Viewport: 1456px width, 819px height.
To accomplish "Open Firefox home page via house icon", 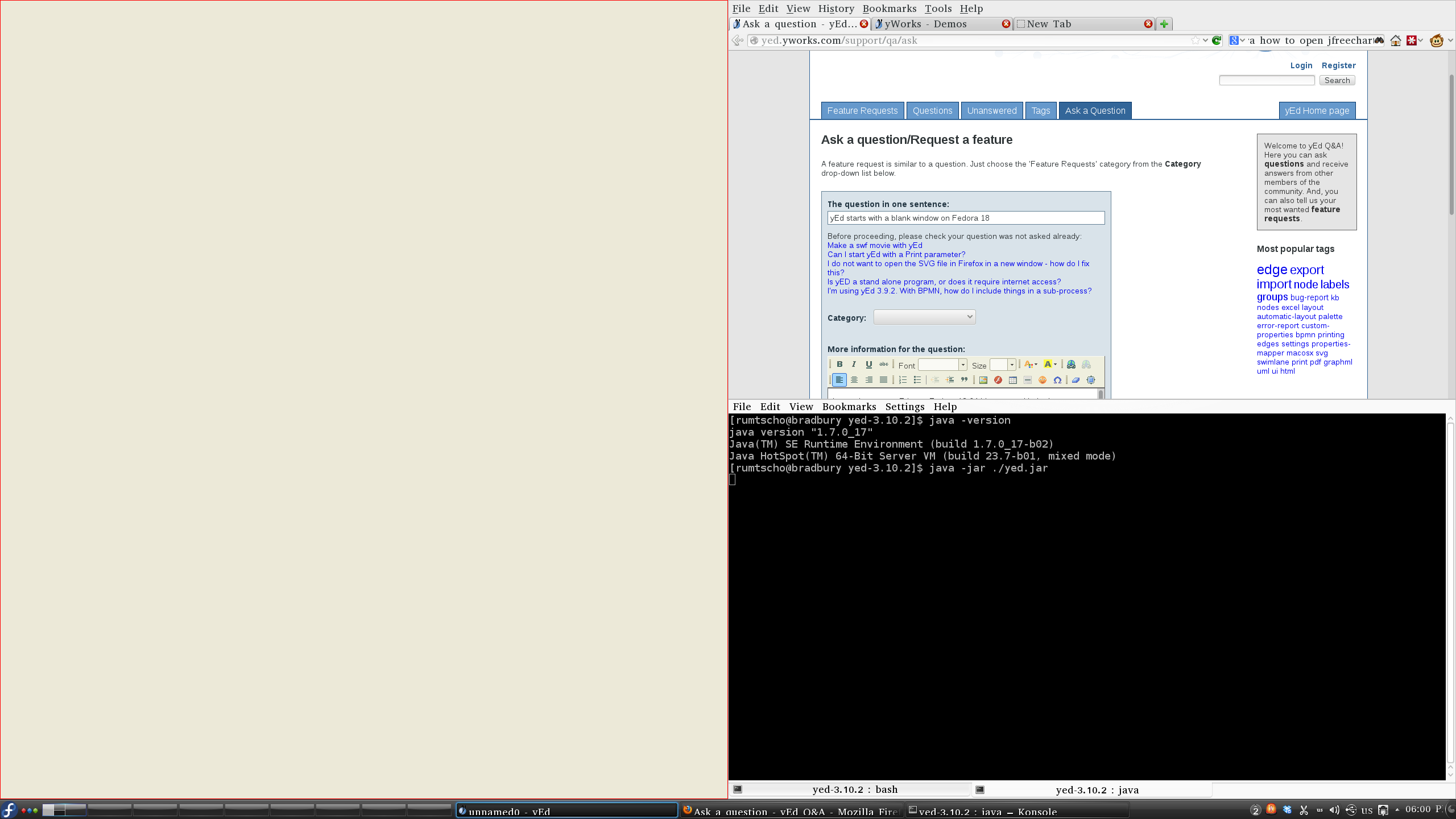I will pos(1396,40).
